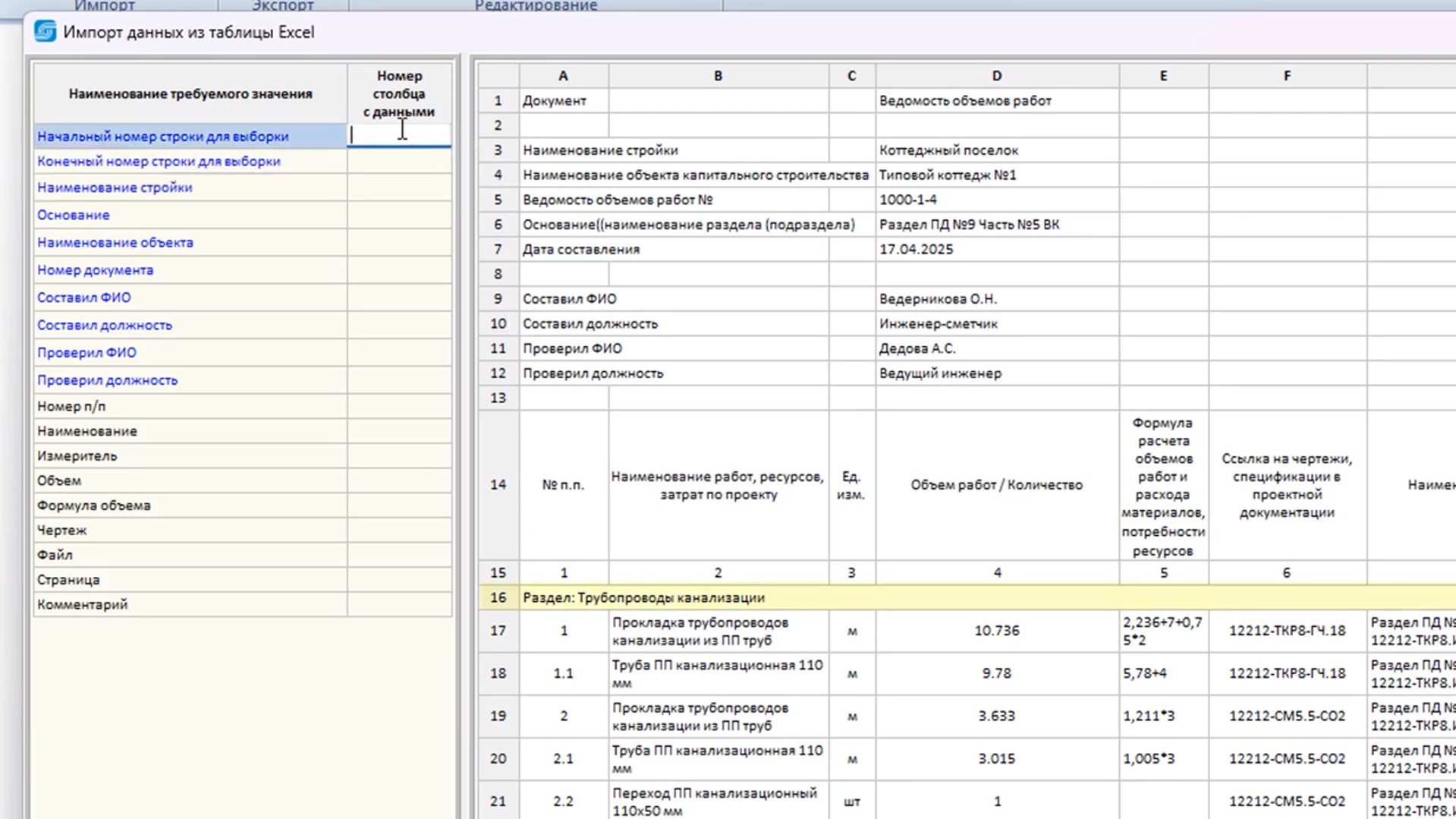This screenshot has width=1456, height=819.
Task: Click the Инженер-сметчик cell
Action: (997, 323)
